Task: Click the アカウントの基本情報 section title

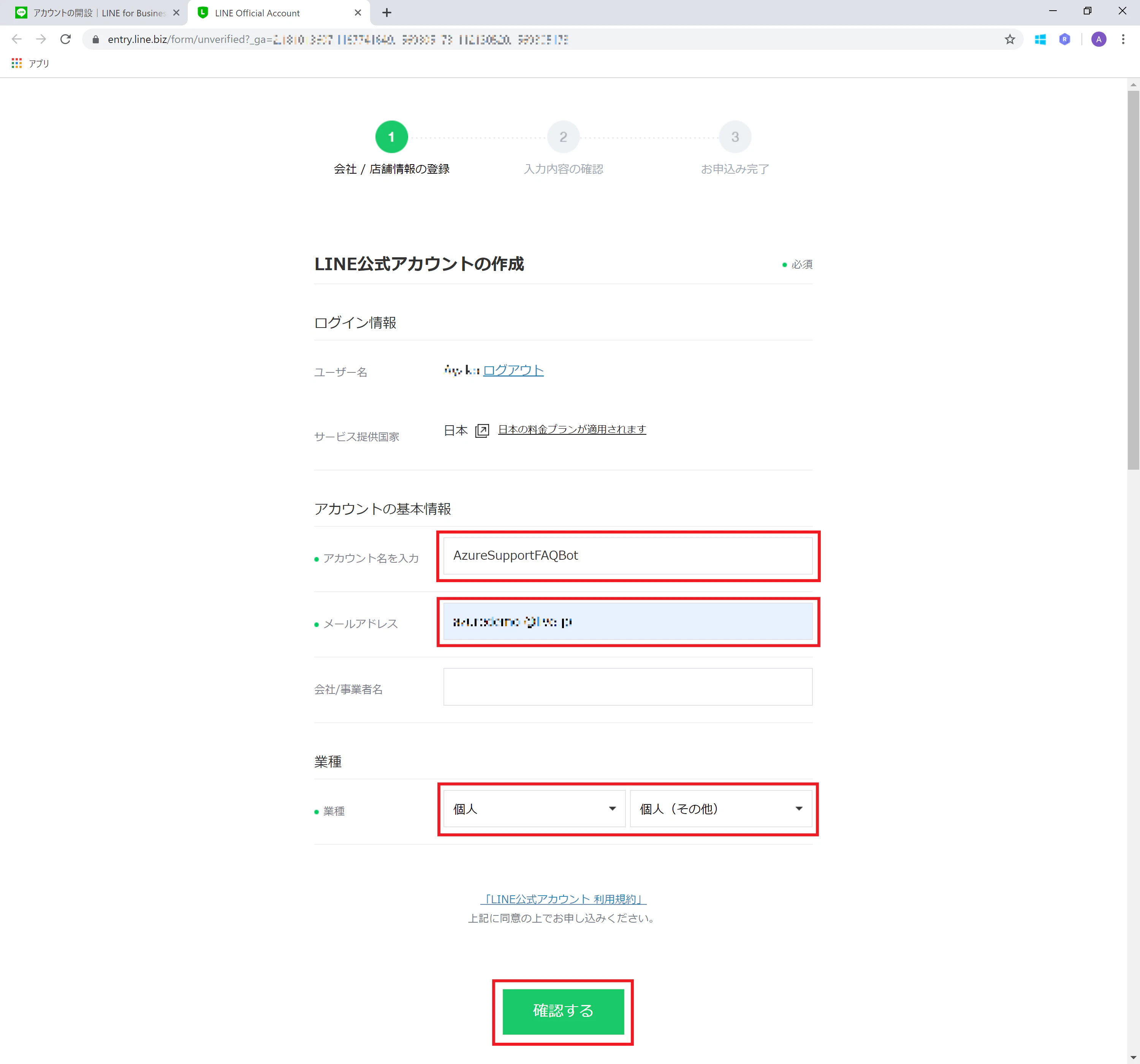Action: [x=383, y=509]
